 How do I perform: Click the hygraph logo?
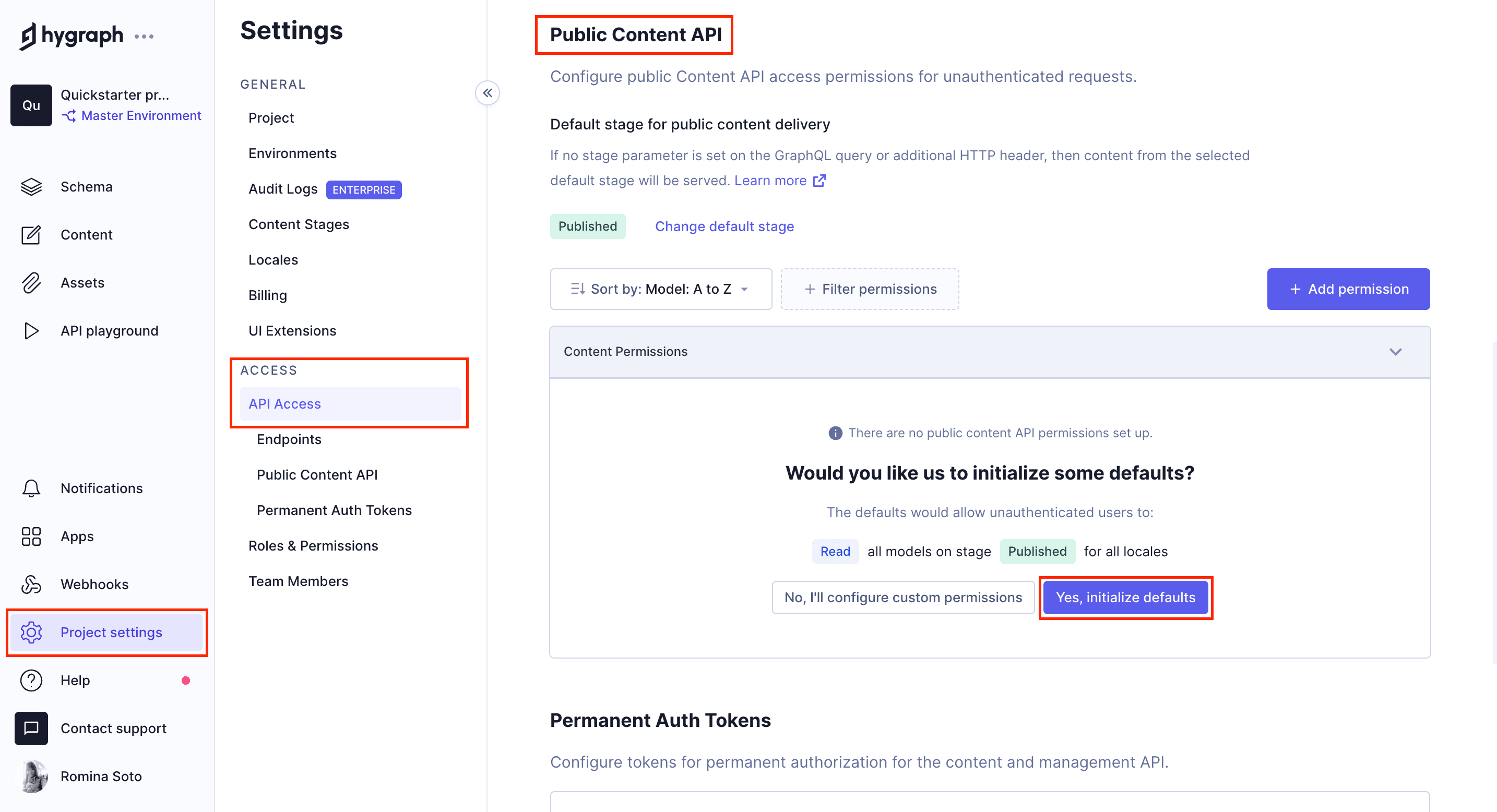pos(71,35)
